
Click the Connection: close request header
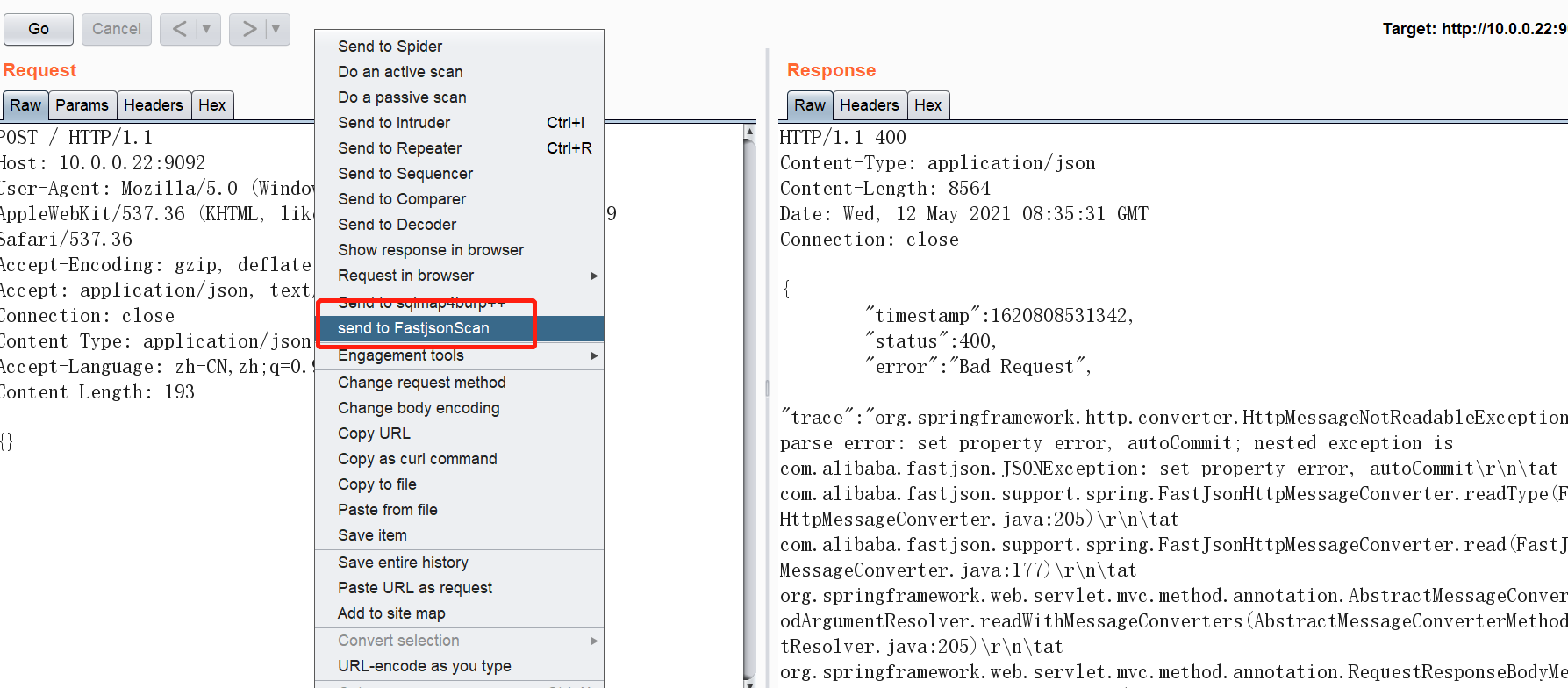87,316
